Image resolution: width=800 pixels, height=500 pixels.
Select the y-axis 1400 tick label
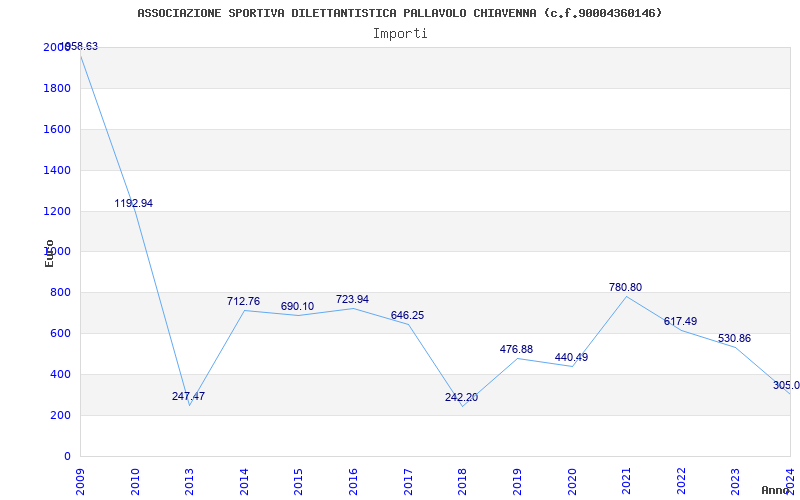pyautogui.click(x=57, y=170)
